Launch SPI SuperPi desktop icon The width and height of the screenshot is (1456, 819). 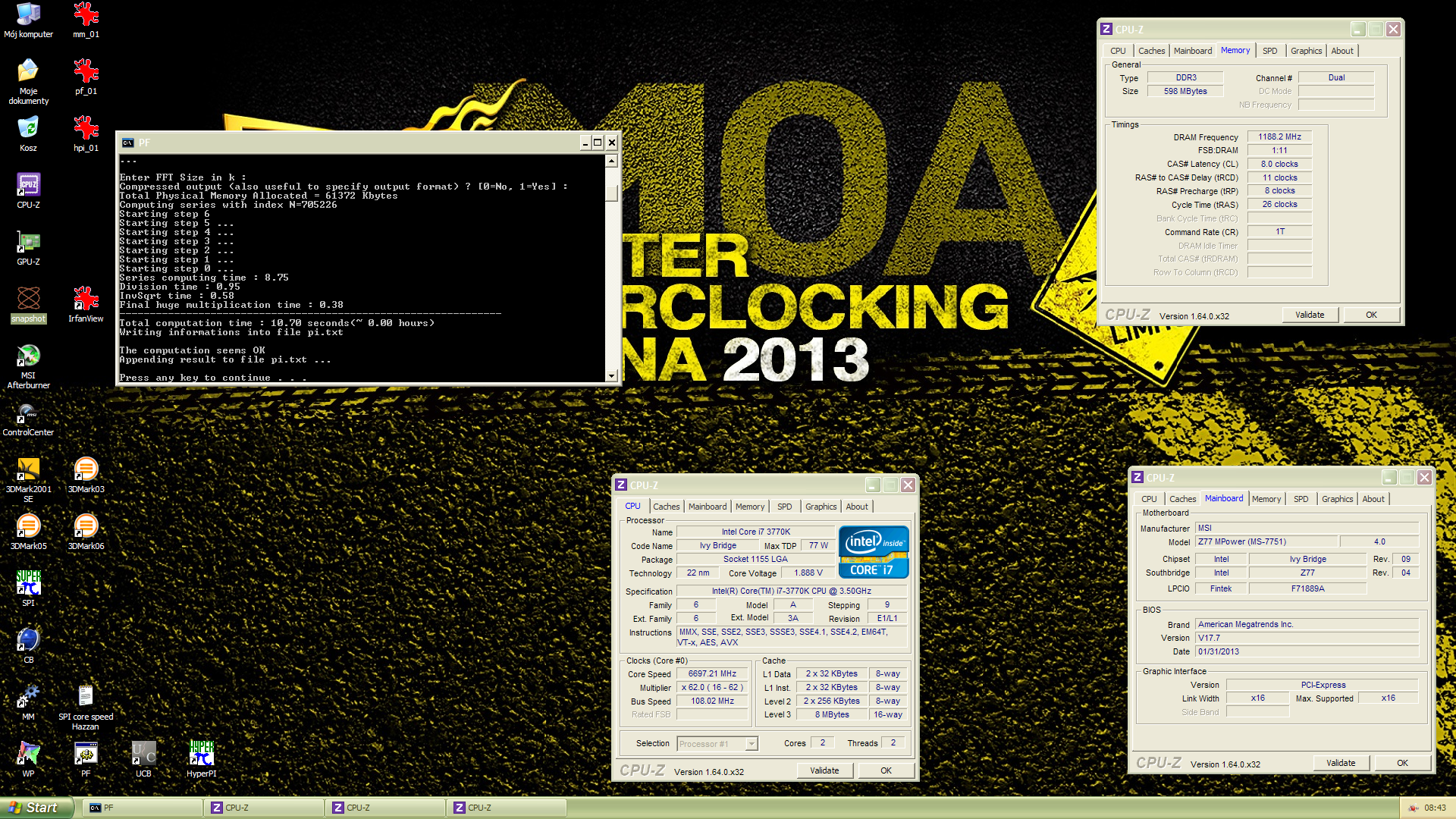[x=28, y=589]
